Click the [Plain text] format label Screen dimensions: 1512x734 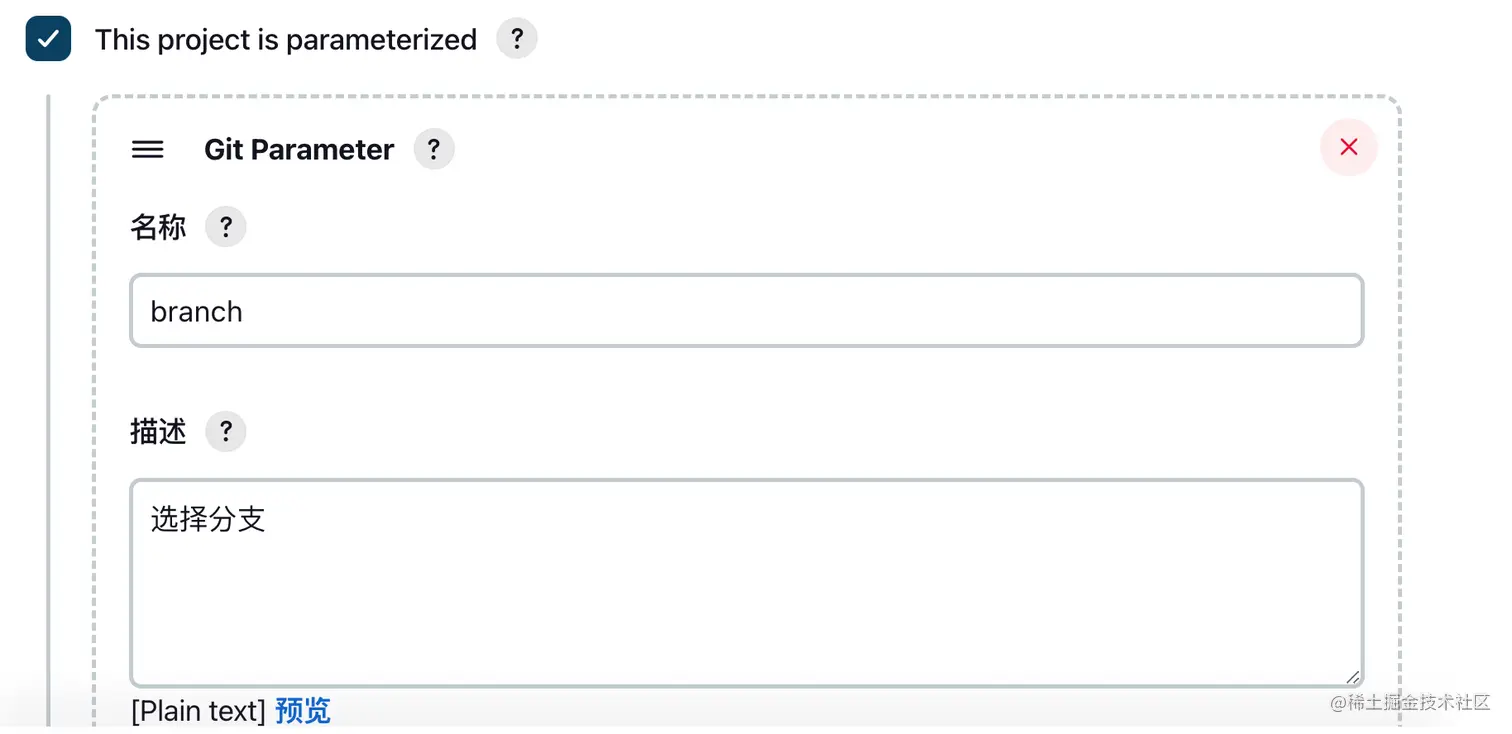198,711
